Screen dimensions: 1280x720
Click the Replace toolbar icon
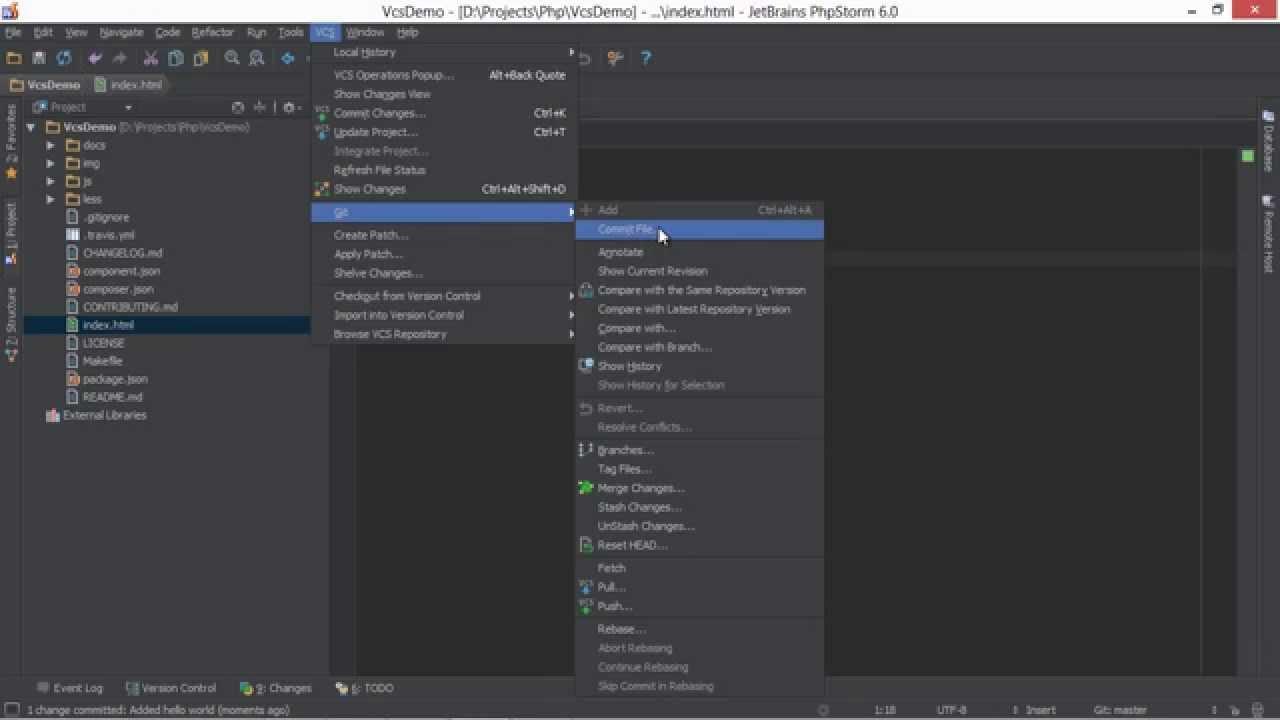[x=257, y=59]
